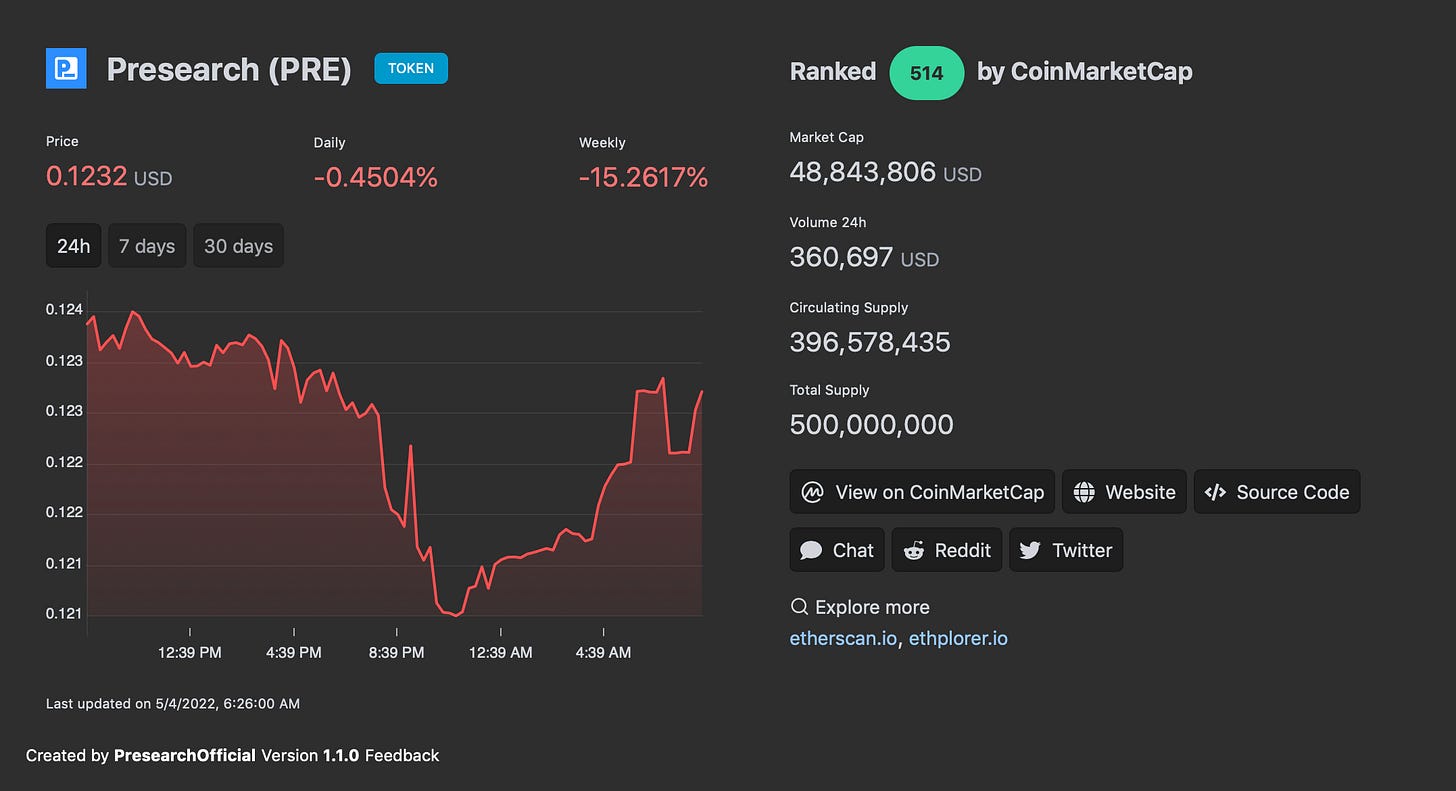Click the version number 1.1.0
1456x791 pixels.
(x=340, y=755)
